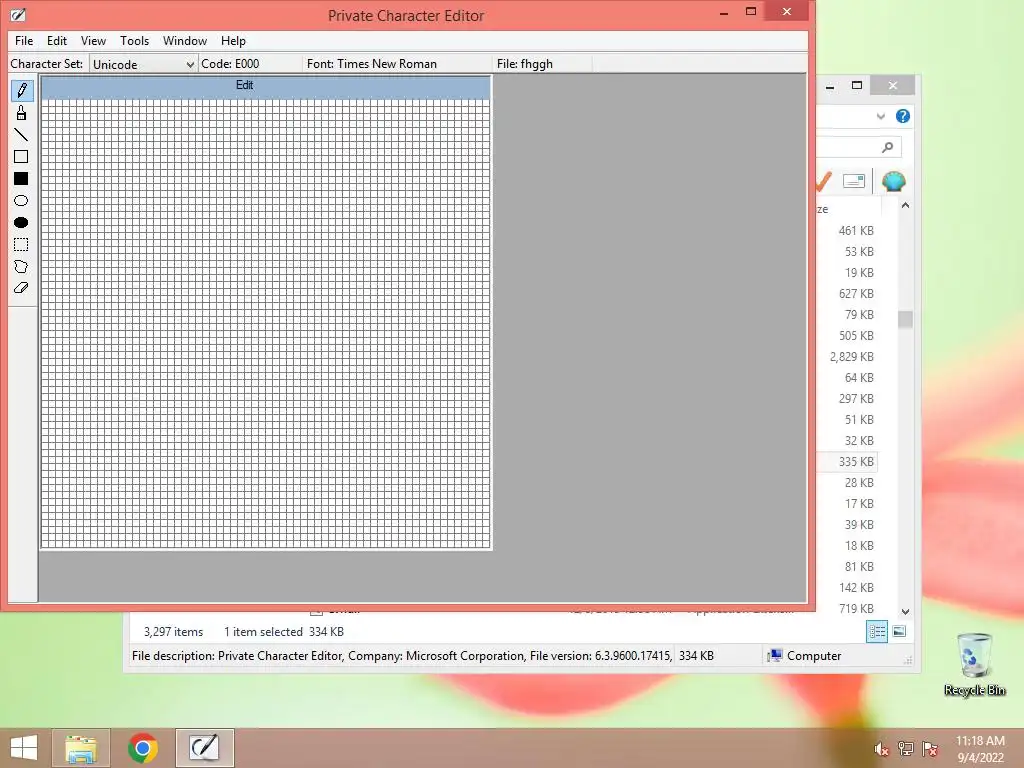Select the Freeform Selection tool
Image resolution: width=1024 pixels, height=768 pixels.
click(22, 266)
